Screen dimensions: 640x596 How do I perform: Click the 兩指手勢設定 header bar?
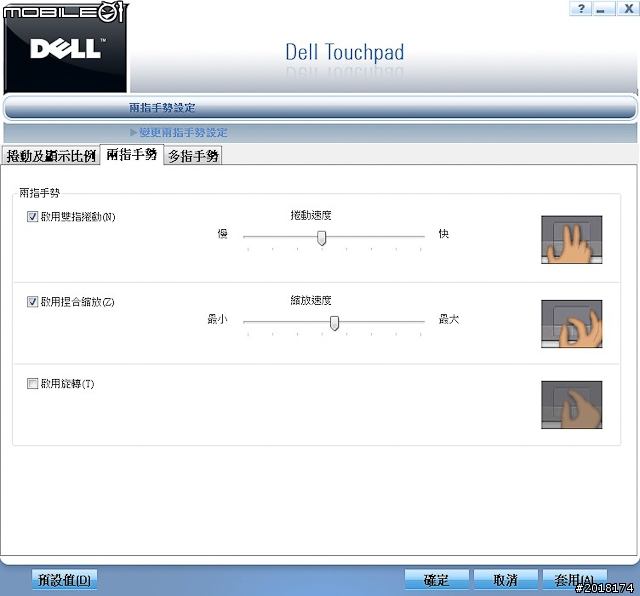point(320,108)
